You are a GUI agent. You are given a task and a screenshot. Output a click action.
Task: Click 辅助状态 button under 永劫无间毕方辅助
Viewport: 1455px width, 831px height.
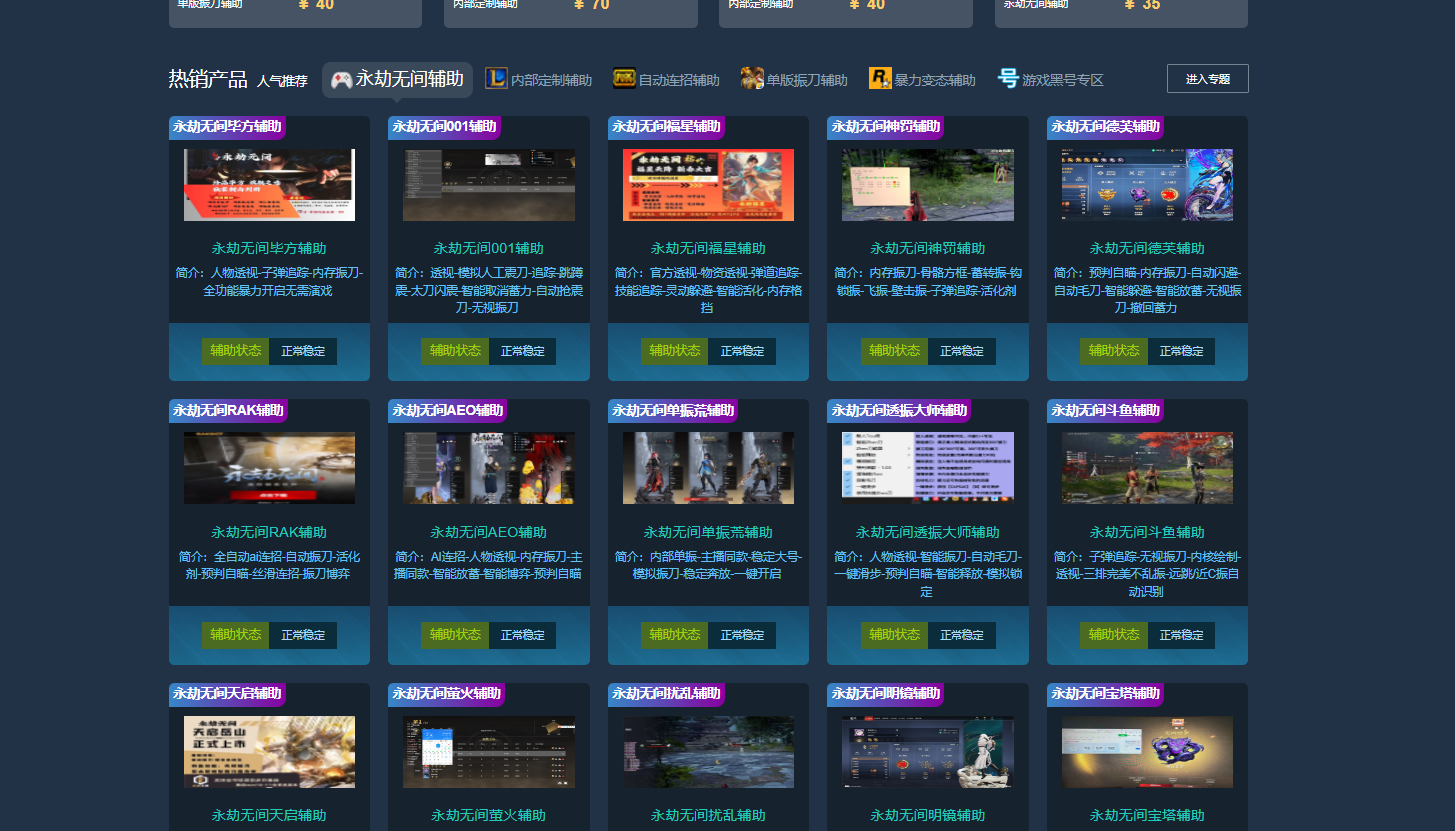click(235, 351)
